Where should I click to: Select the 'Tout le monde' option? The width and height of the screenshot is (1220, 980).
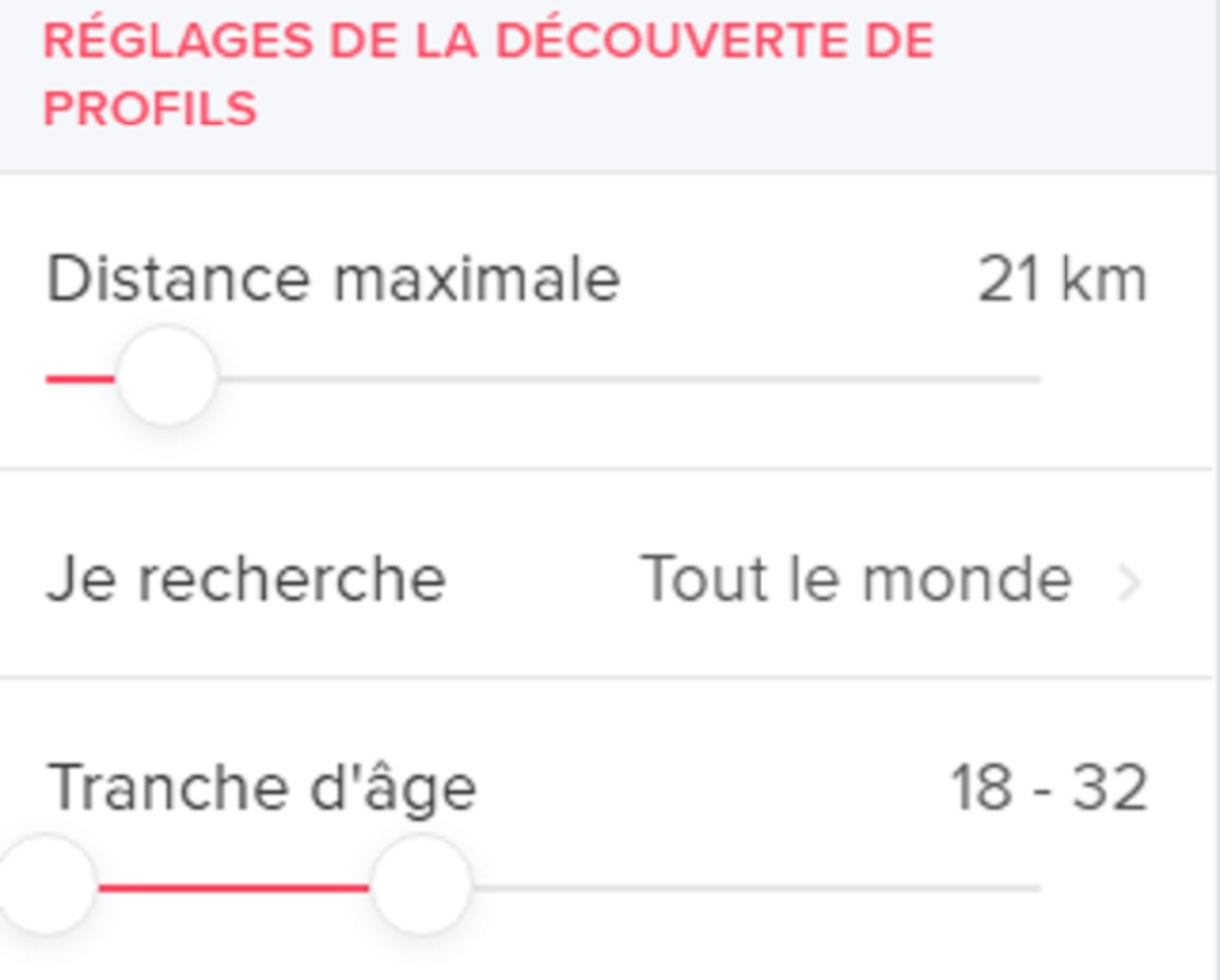tap(856, 575)
